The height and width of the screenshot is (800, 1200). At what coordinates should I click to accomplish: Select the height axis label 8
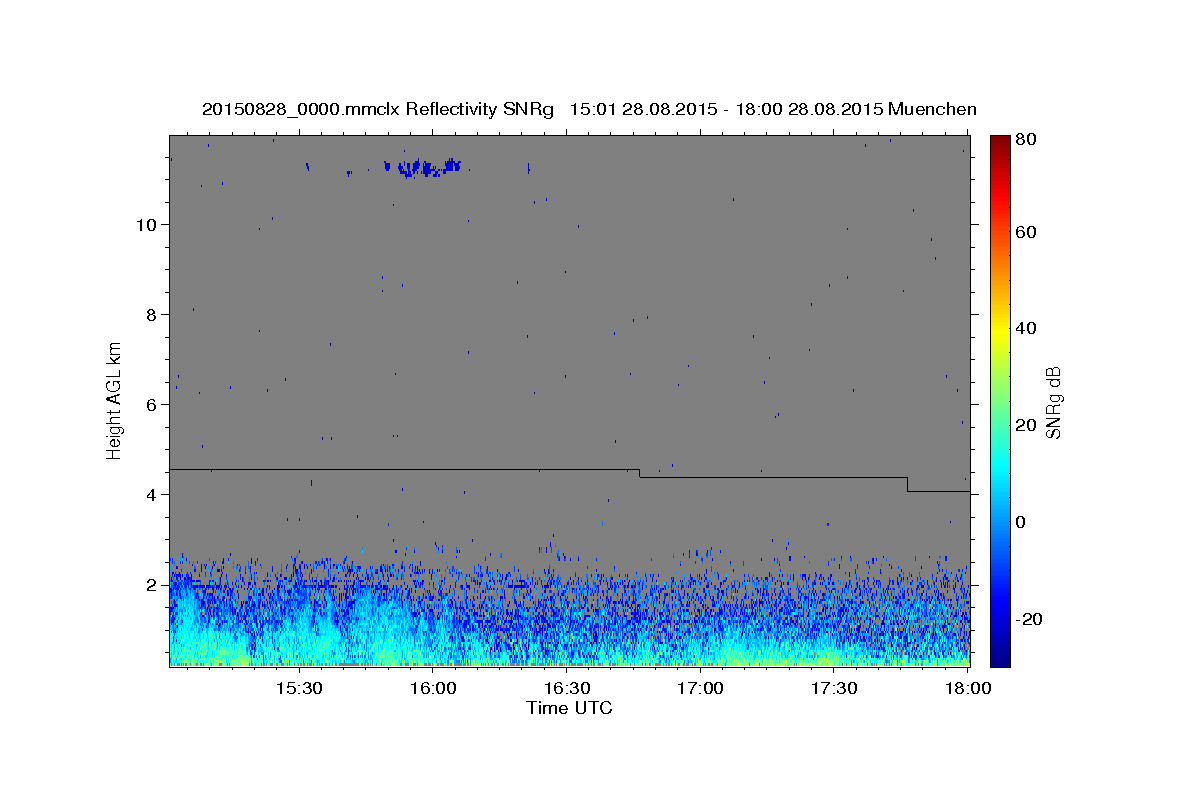point(151,314)
